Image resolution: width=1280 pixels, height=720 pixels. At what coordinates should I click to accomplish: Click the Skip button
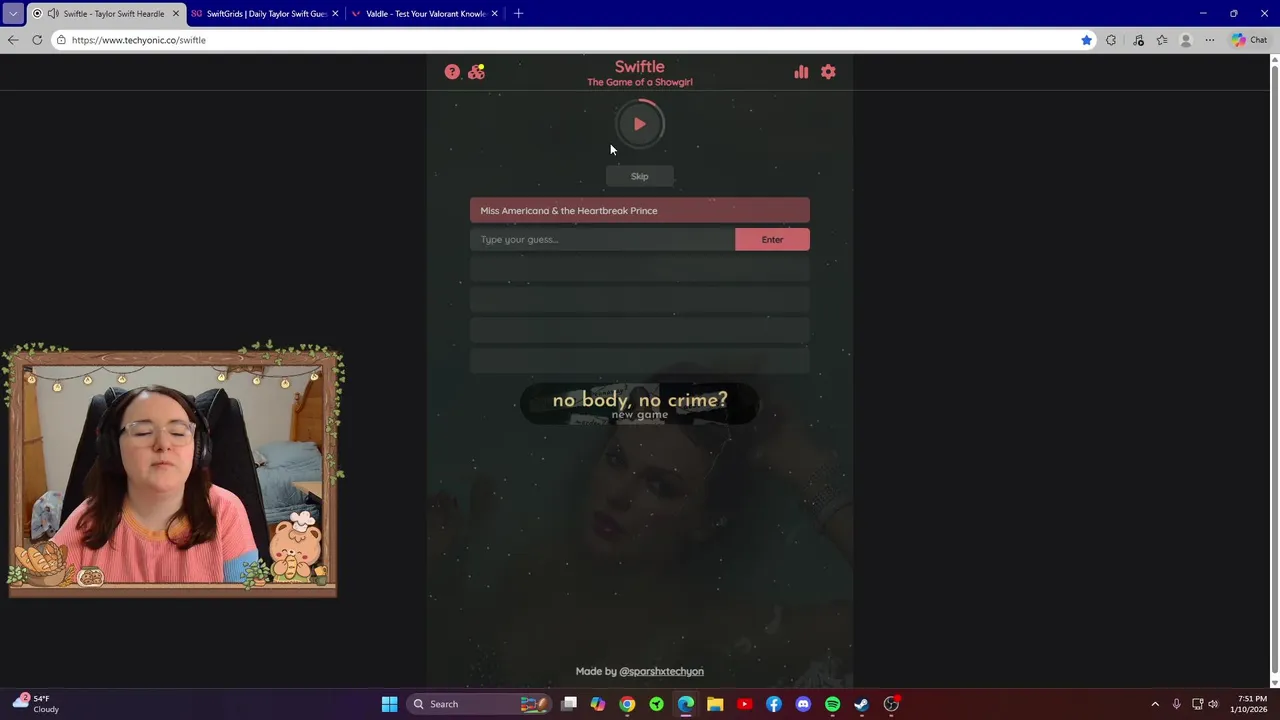pyautogui.click(x=640, y=176)
